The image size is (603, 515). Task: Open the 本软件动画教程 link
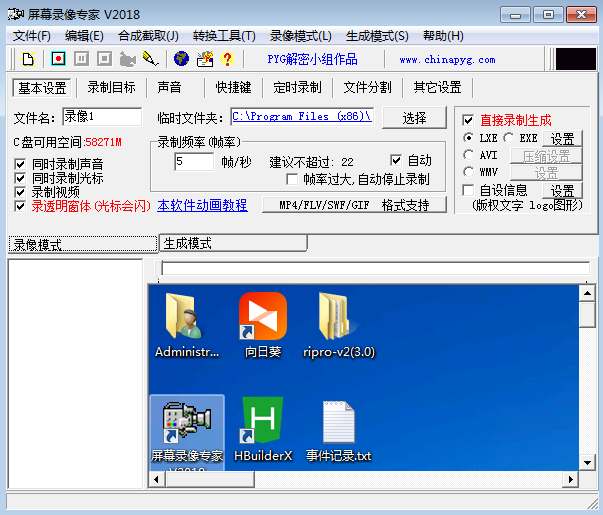[202, 205]
